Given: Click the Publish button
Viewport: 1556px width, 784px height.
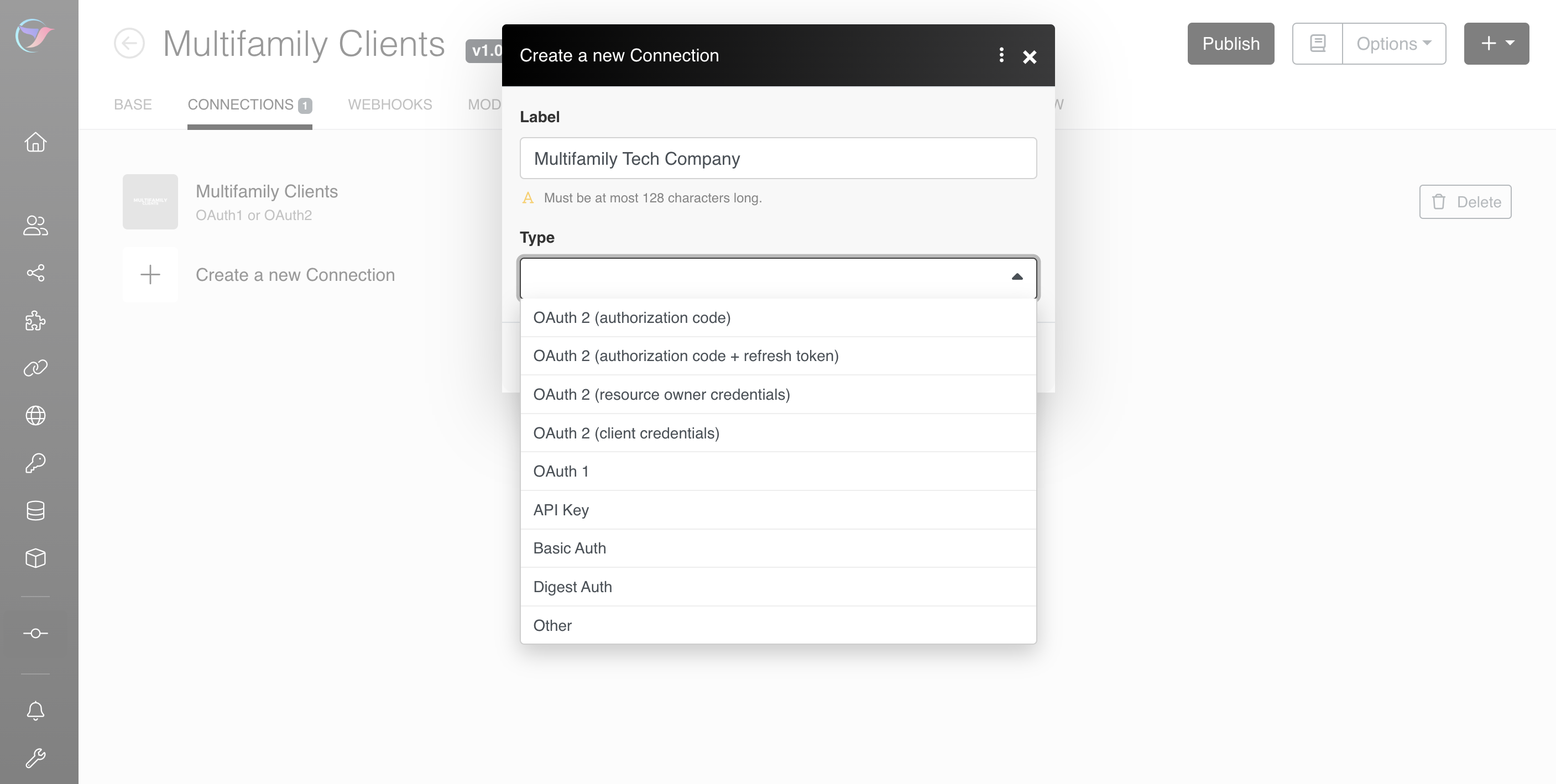Looking at the screenshot, I should tap(1230, 44).
